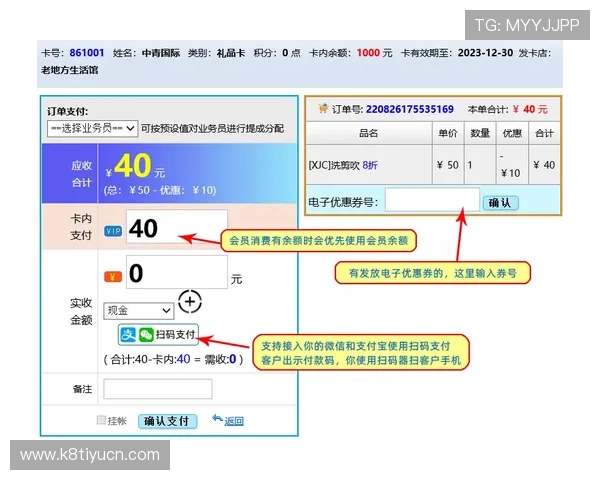Image resolution: width=600 pixels, height=480 pixels.
Task: Click the large yellow 40 amount due
Action: coord(133,166)
